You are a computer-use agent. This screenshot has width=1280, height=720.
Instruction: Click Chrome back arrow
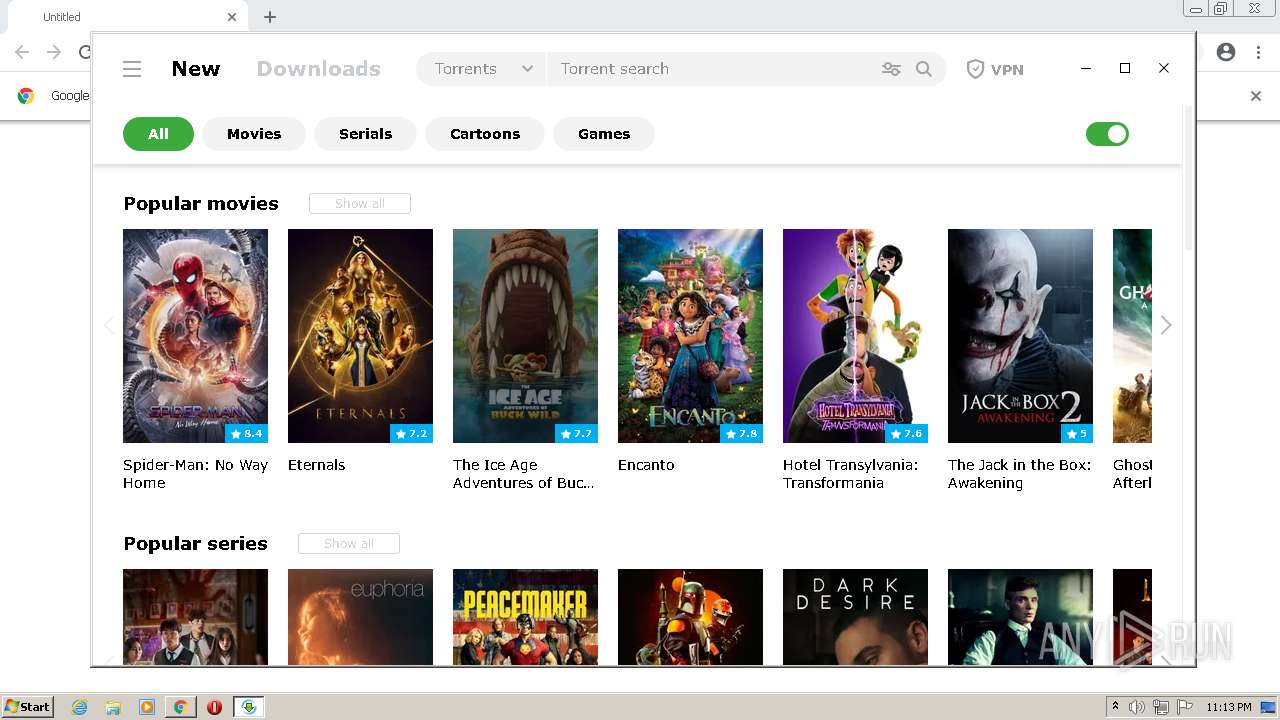tap(22, 52)
